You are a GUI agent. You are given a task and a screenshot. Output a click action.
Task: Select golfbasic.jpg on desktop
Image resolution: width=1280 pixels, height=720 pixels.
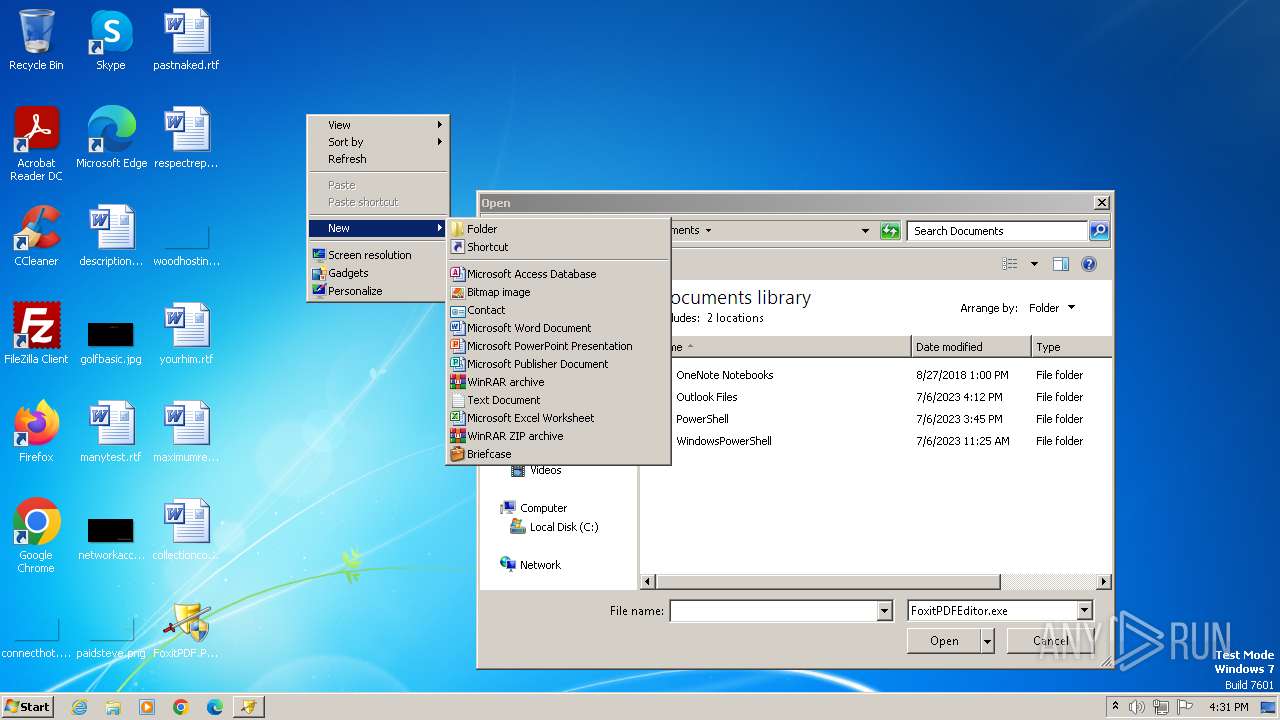[x=111, y=340]
